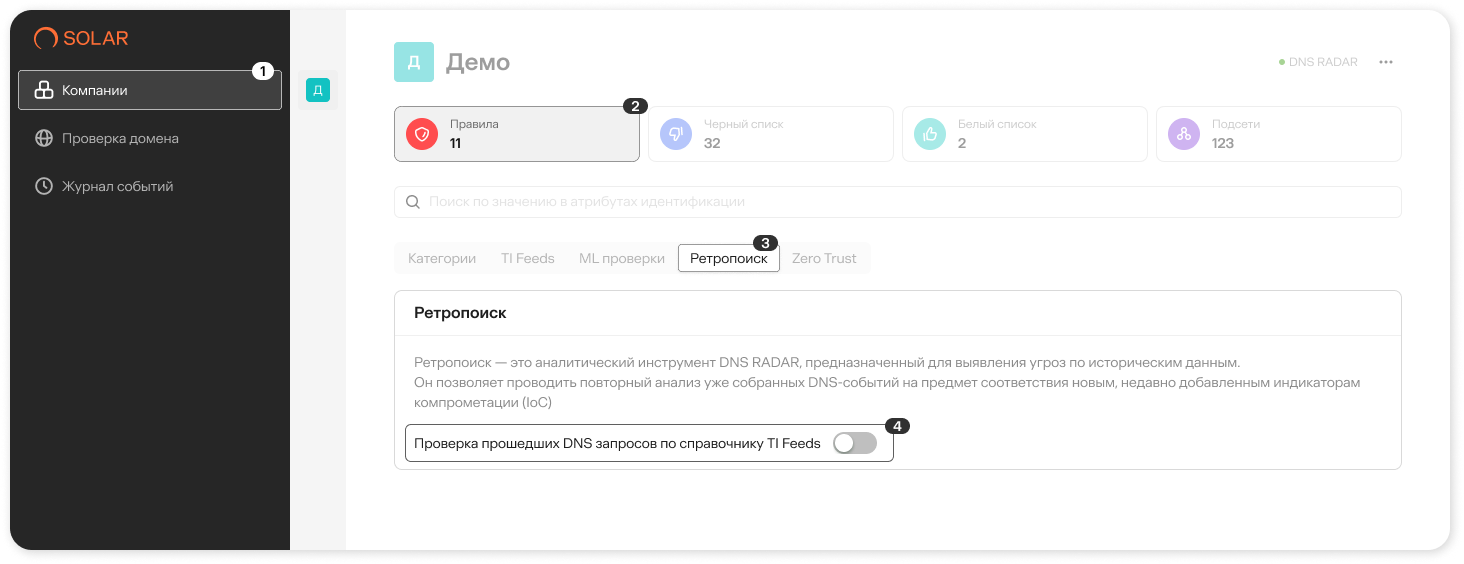Click the red shield Правила icon
The width and height of the screenshot is (1464, 564).
(422, 134)
